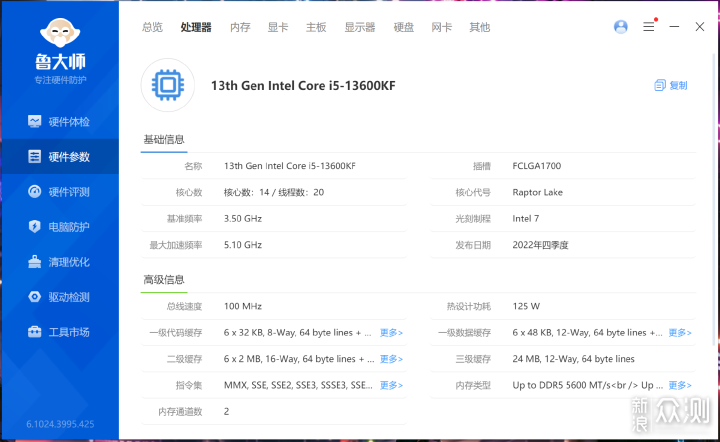Click the 6 x 2 MB L2 cache value

click(298, 358)
